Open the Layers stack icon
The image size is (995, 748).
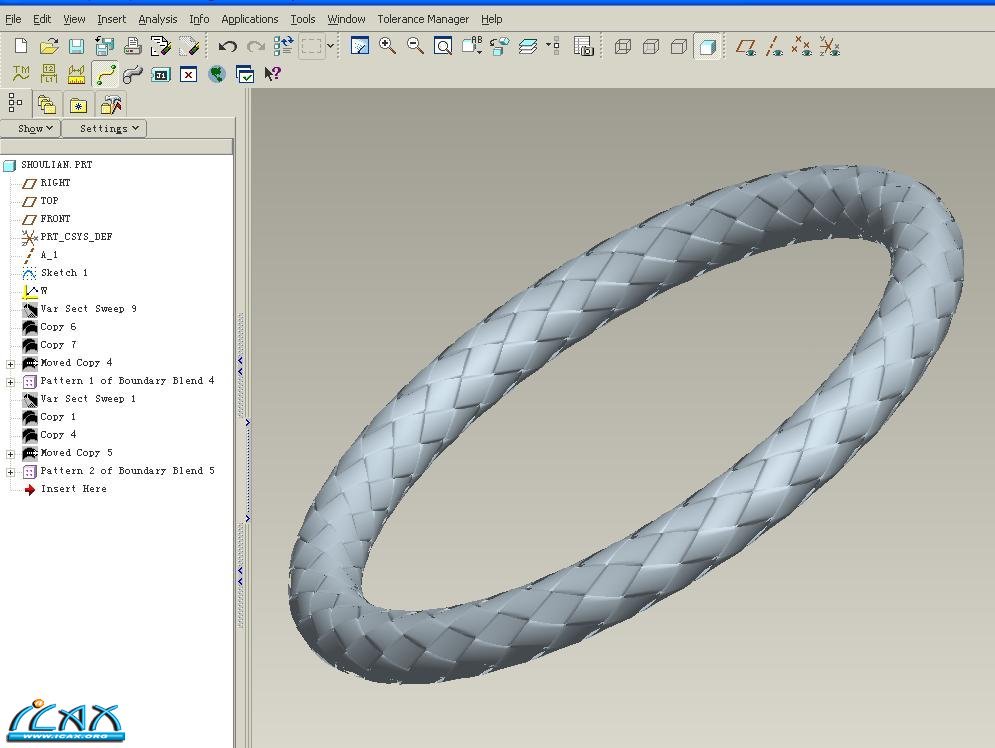528,46
